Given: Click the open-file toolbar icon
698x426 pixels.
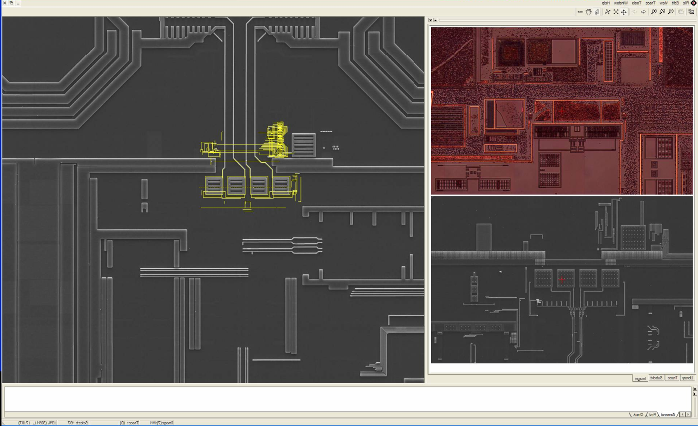Looking at the screenshot, I should pyautogui.click(x=691, y=12).
